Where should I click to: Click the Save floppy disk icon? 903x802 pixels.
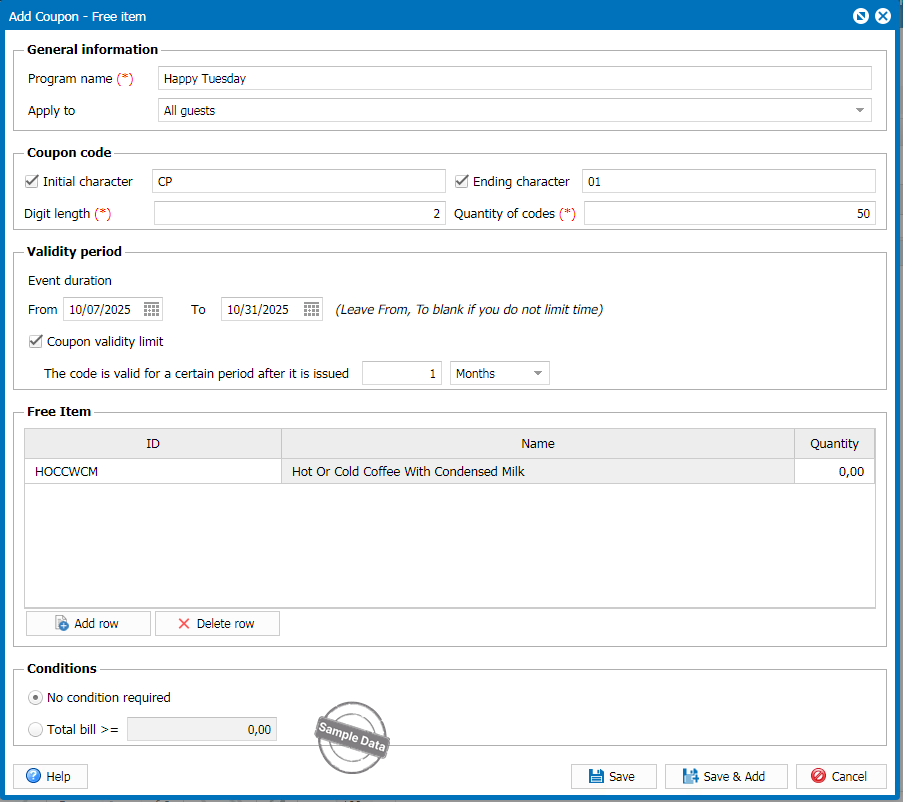(596, 776)
